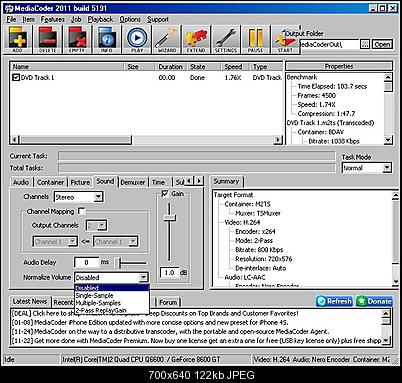Click the Open output folder button
The width and height of the screenshot is (402, 383).
coord(382,44)
